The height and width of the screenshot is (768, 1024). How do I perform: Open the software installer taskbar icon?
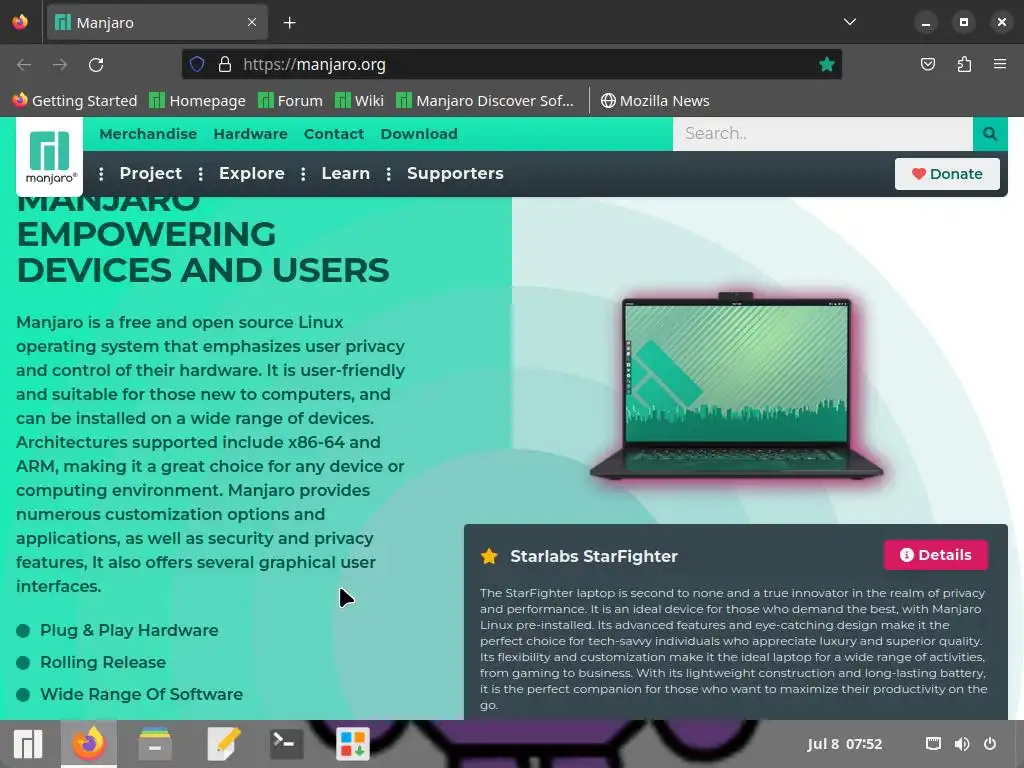click(x=353, y=744)
